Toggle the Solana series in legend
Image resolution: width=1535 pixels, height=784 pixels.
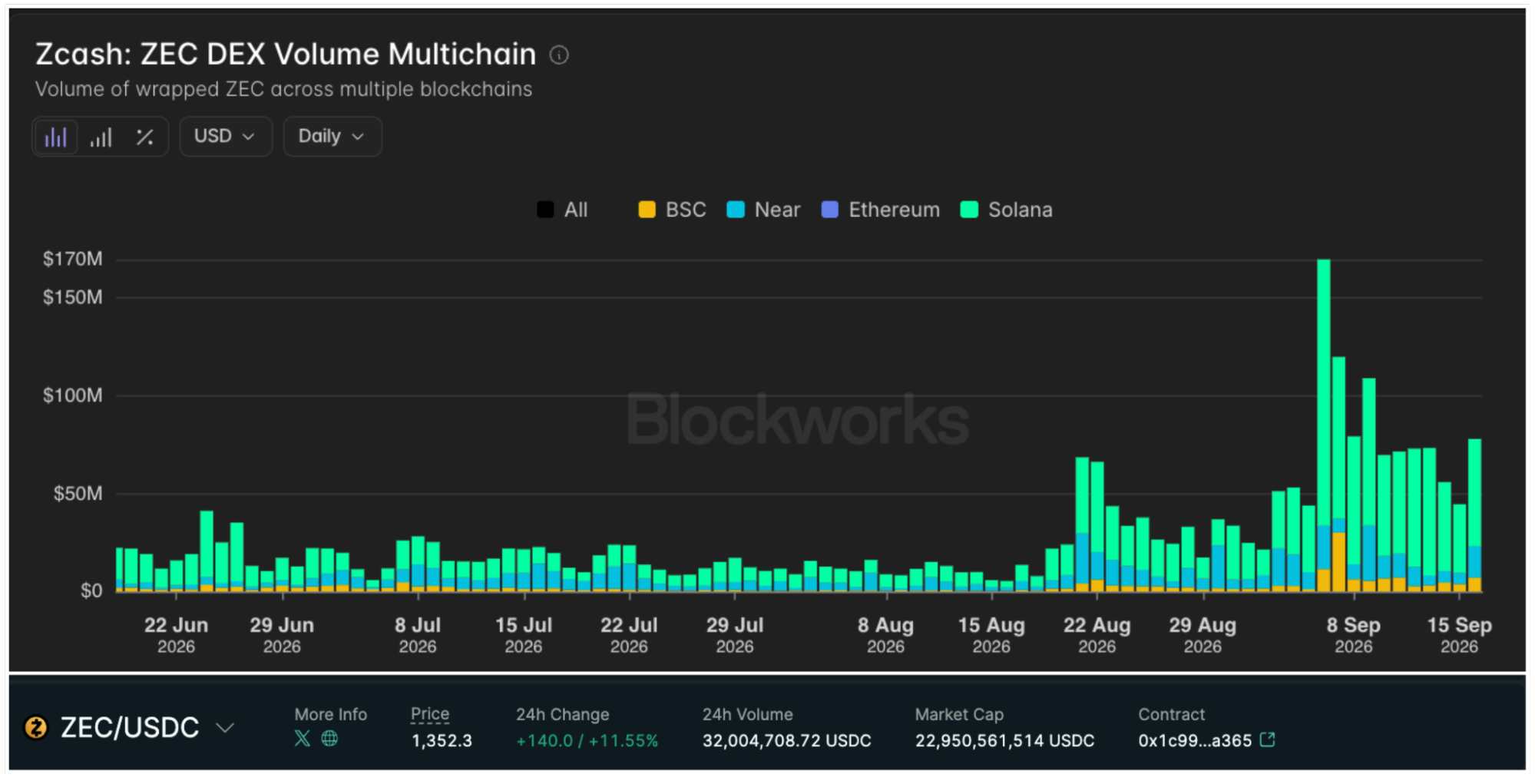tap(1007, 210)
